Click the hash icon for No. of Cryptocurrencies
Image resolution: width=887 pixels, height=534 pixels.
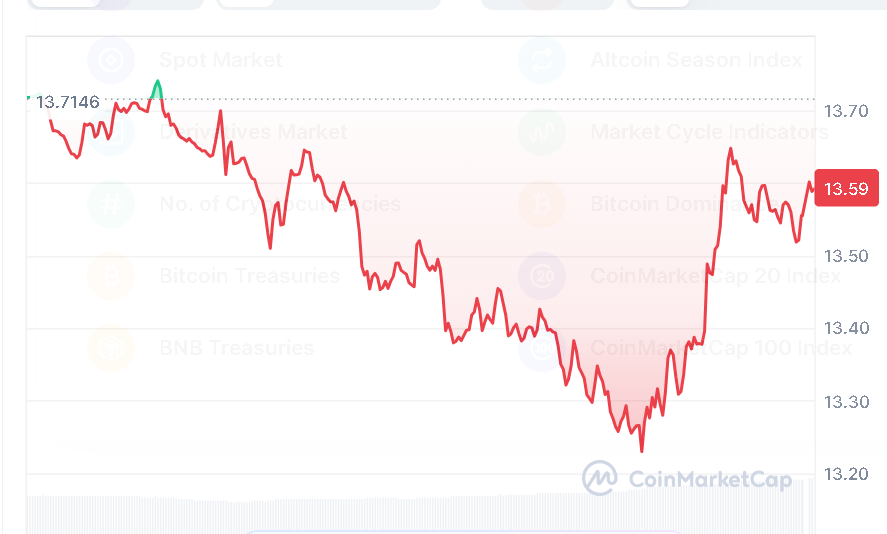point(111,205)
